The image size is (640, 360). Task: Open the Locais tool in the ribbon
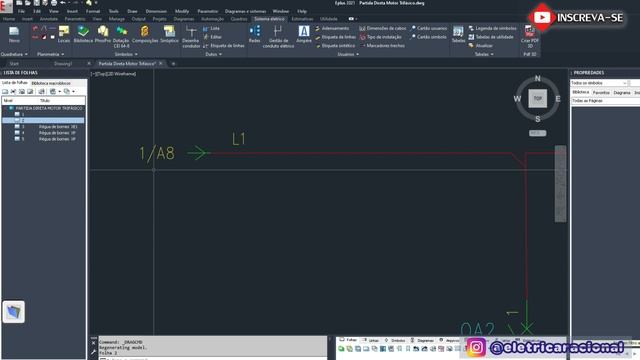pyautogui.click(x=64, y=34)
